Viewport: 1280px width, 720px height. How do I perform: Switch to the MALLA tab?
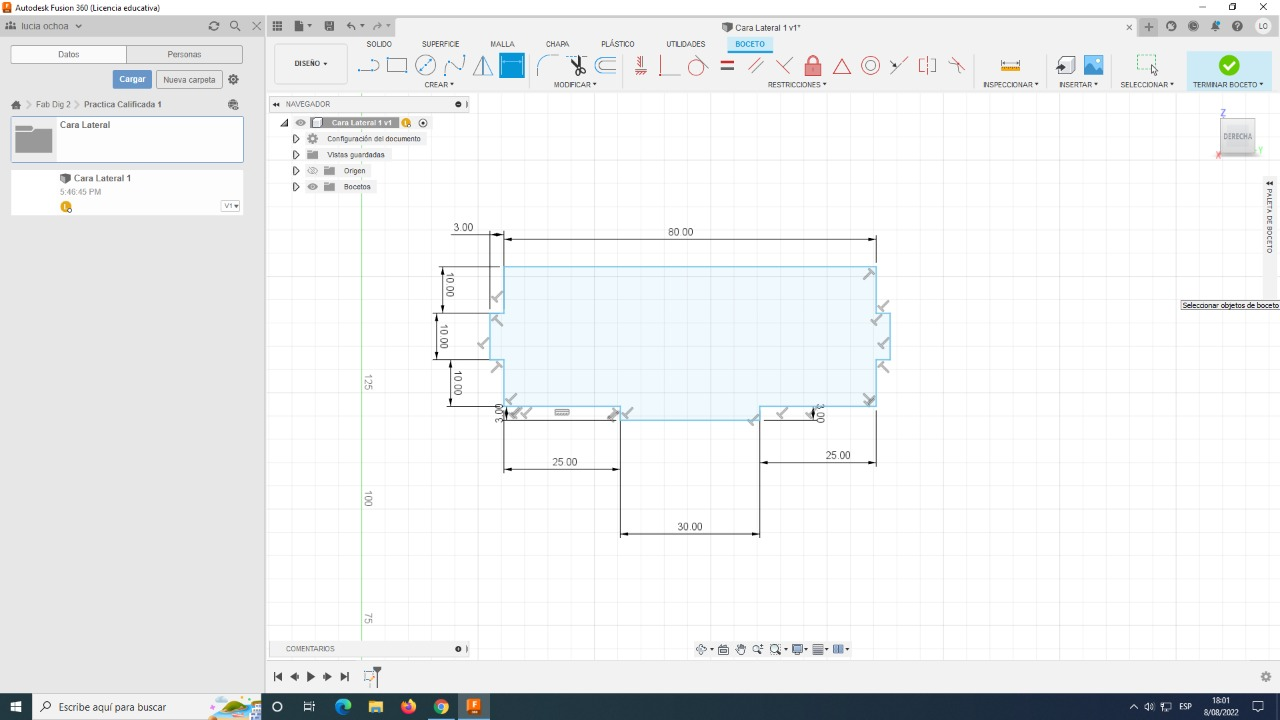[x=502, y=44]
